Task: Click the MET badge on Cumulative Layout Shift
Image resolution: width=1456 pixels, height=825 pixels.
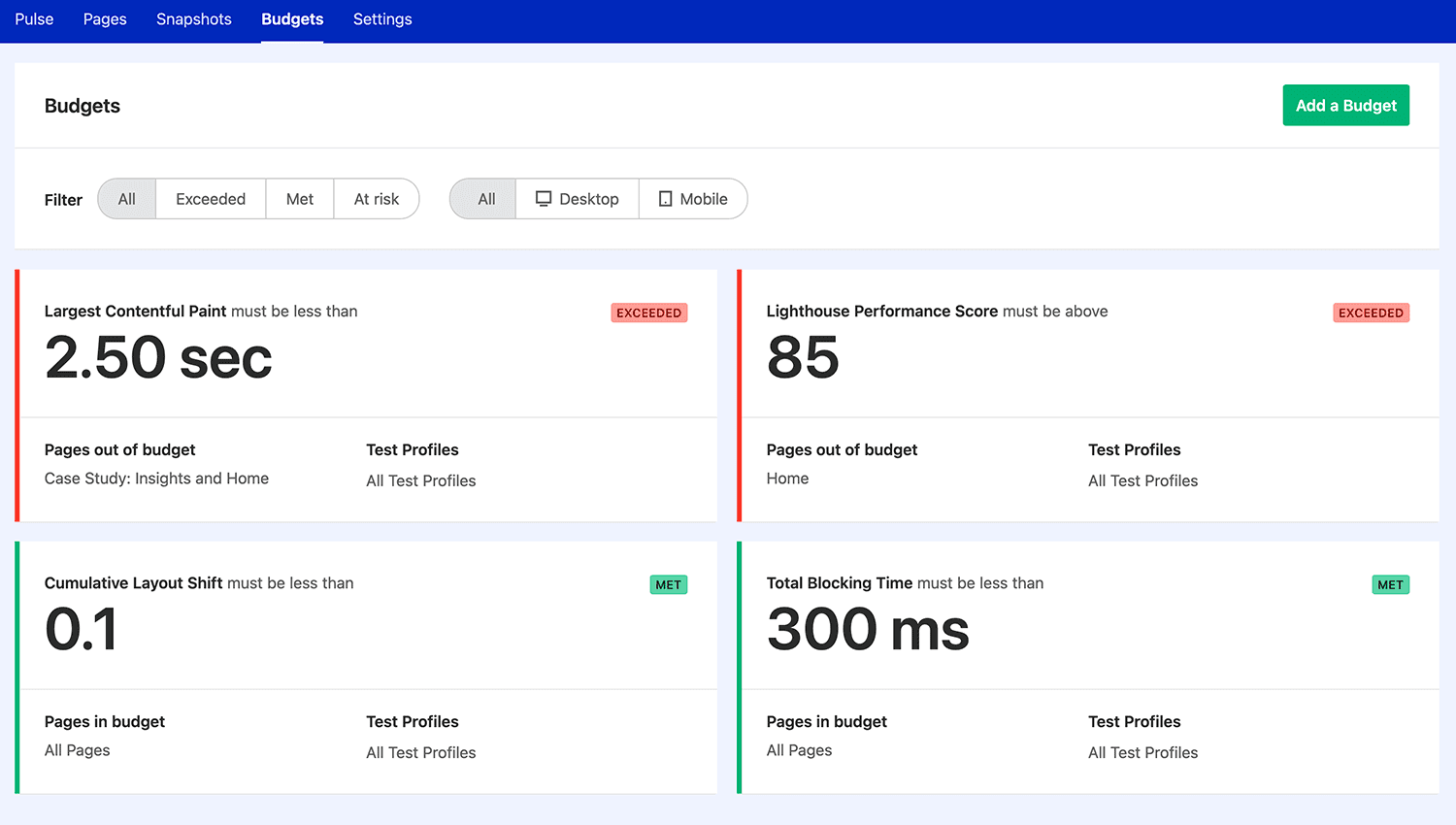Action: coord(668,584)
